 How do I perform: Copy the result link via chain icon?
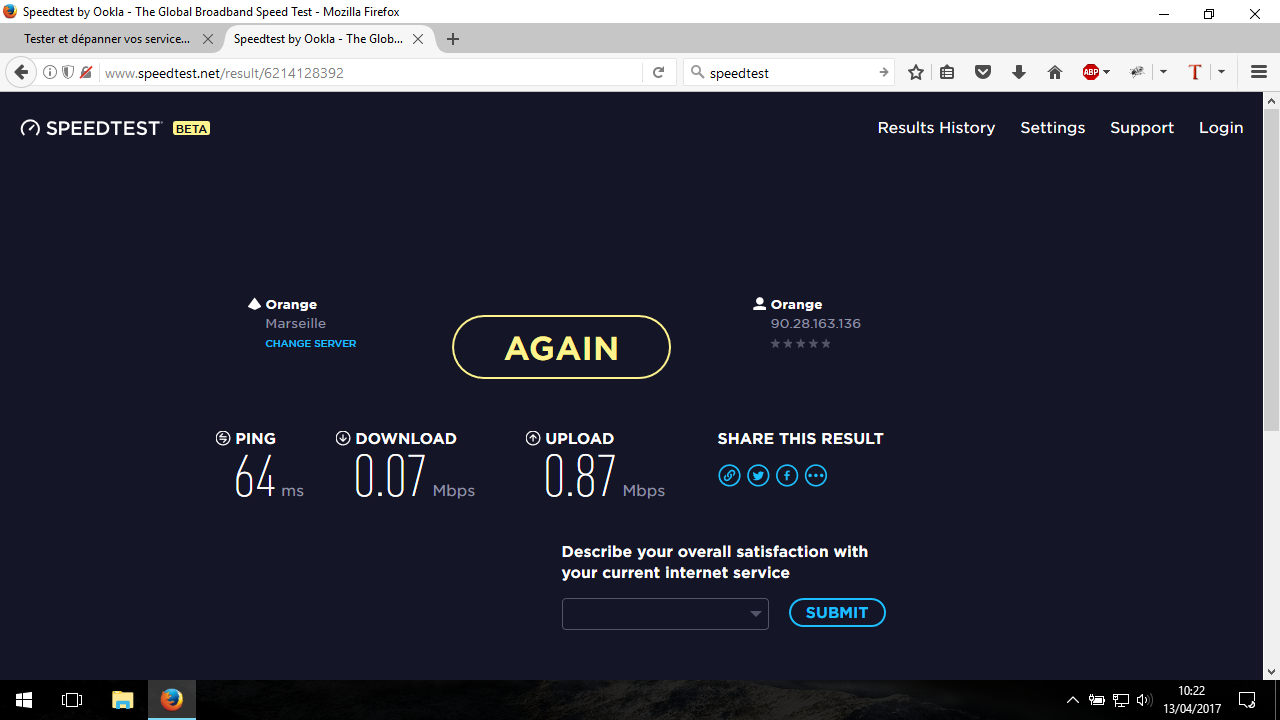[x=729, y=476]
